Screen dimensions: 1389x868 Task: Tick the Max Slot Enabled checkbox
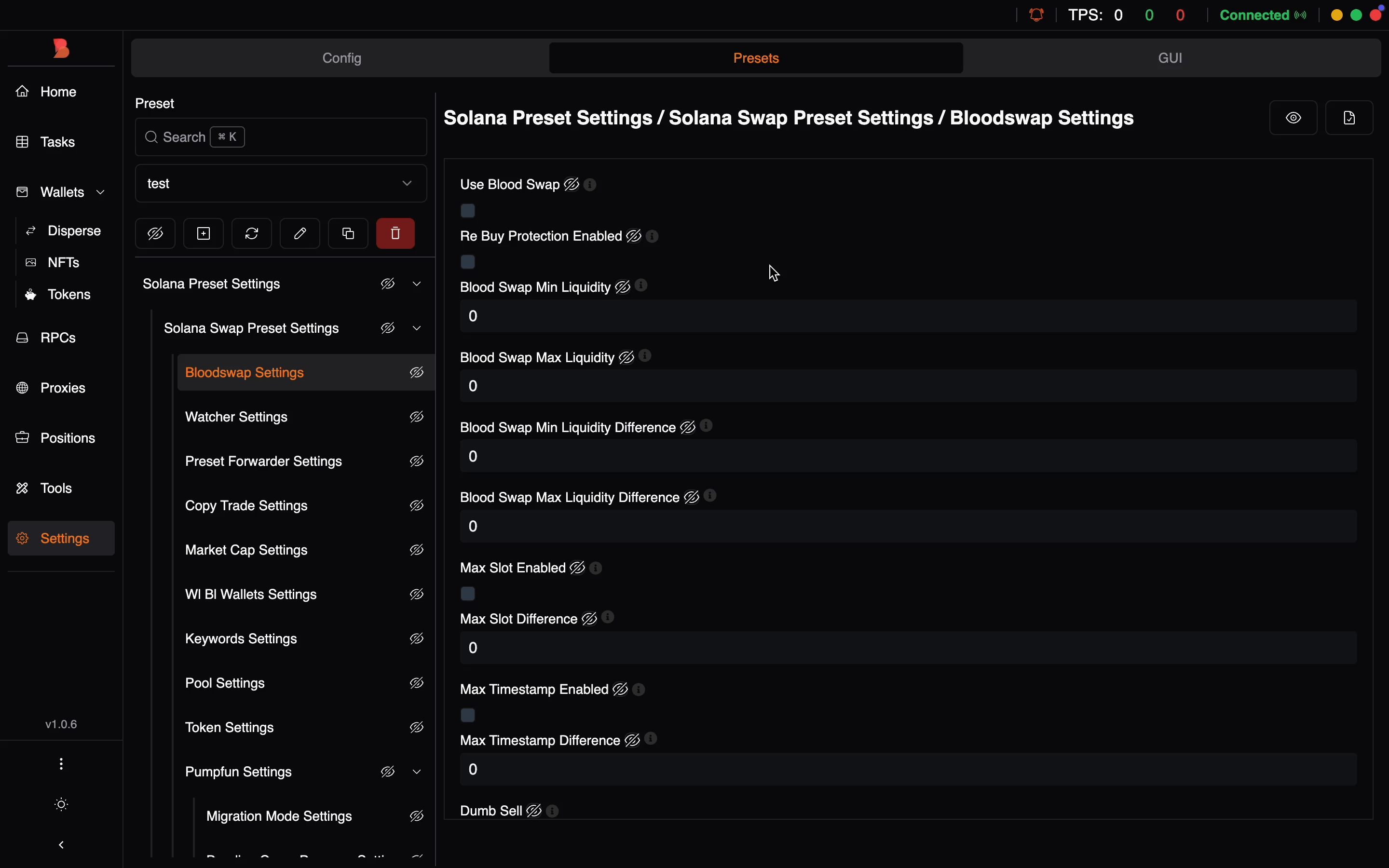[x=468, y=594]
